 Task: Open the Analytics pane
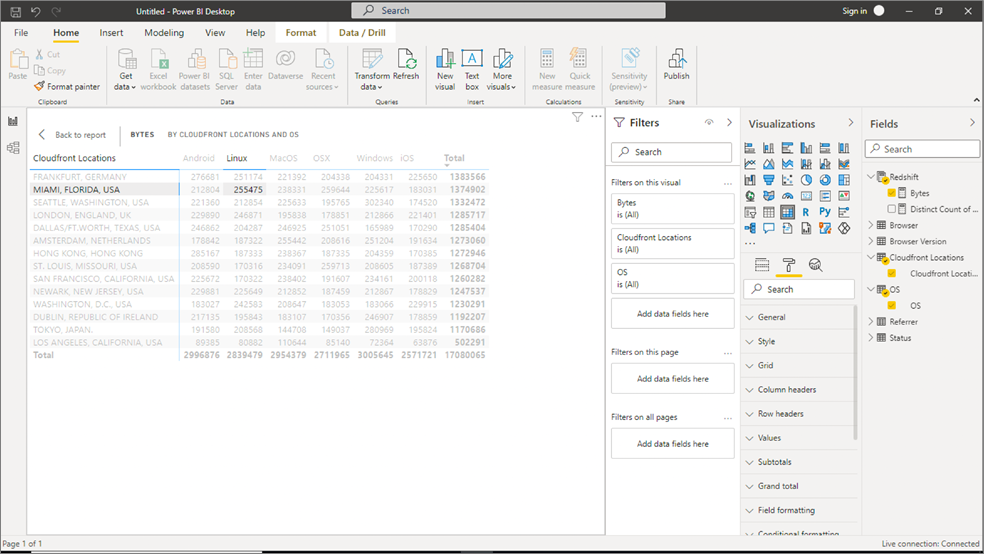[815, 265]
